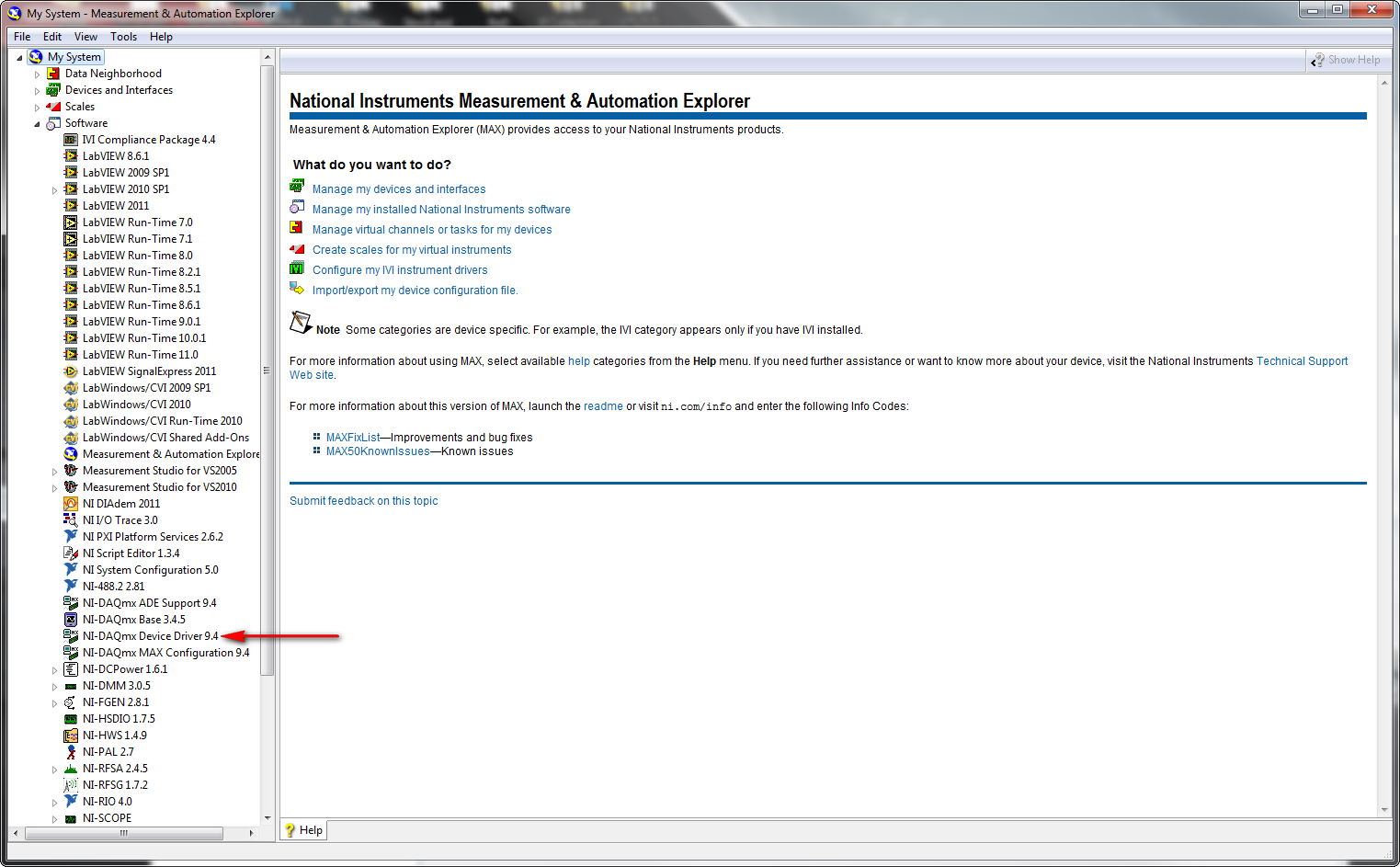The height and width of the screenshot is (867, 1400).
Task: Click the Software folder icon
Action: click(x=53, y=123)
